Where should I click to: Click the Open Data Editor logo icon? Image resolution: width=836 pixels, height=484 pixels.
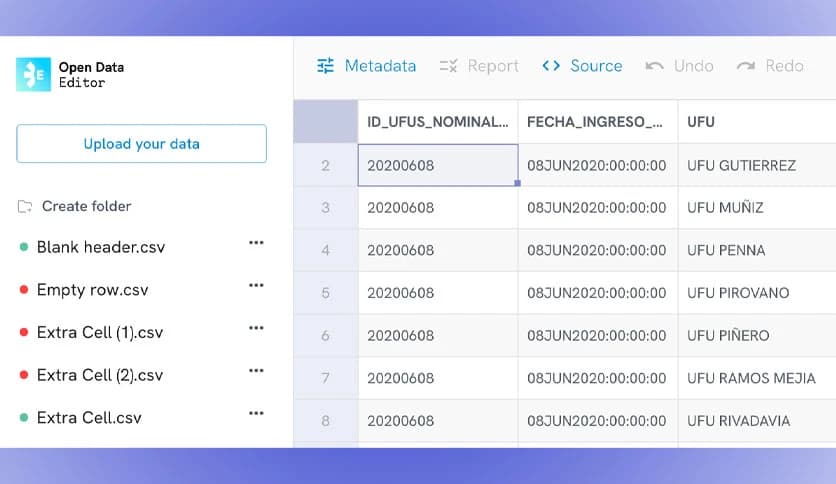coord(33,75)
